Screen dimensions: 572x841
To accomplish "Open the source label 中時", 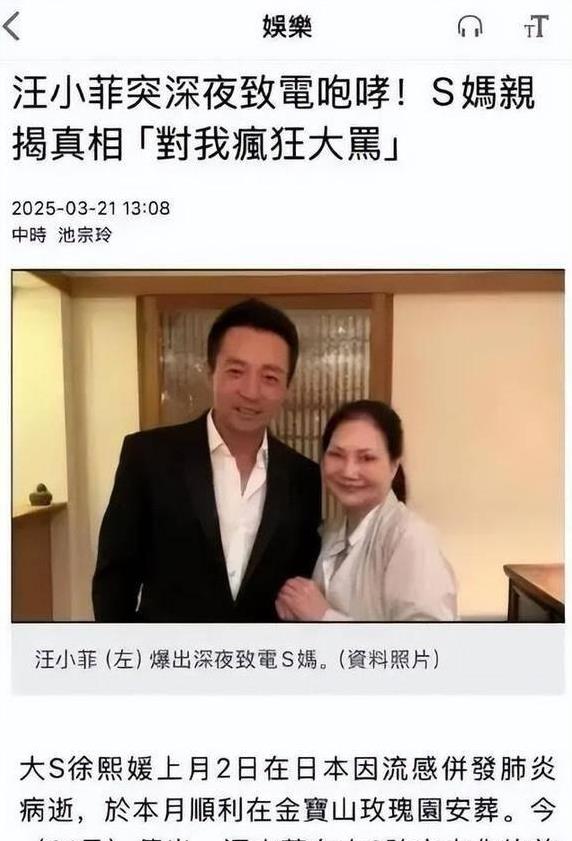I will pos(29,235).
